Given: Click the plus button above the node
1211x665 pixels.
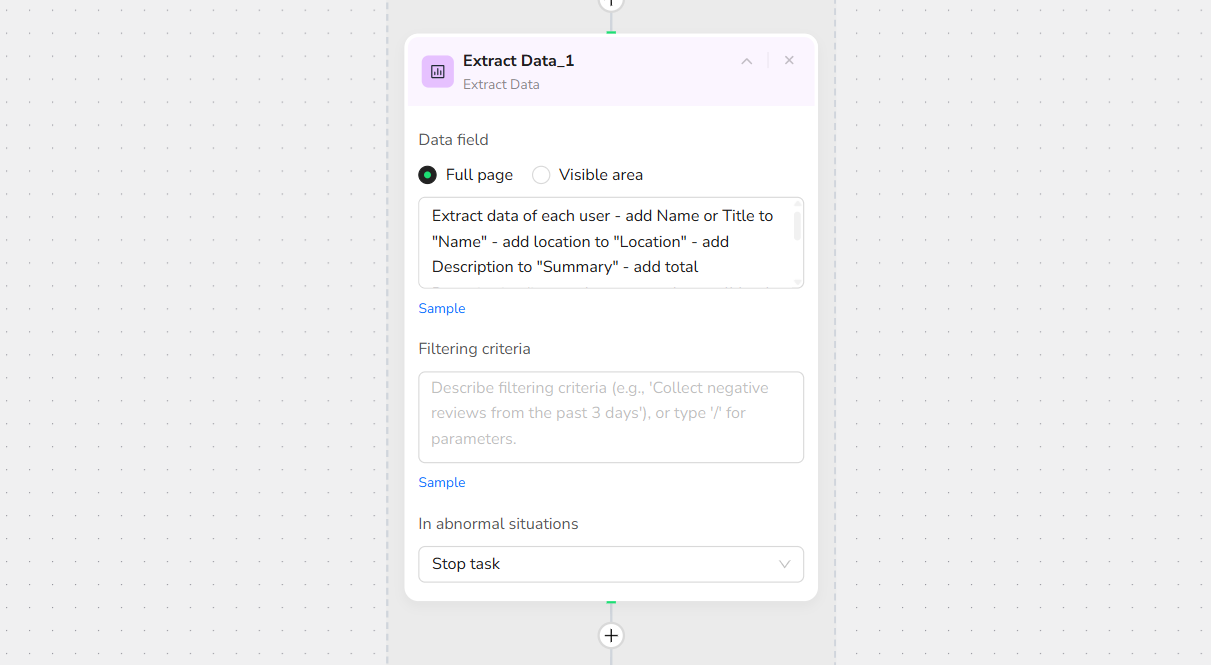Looking at the screenshot, I should pos(611,3).
